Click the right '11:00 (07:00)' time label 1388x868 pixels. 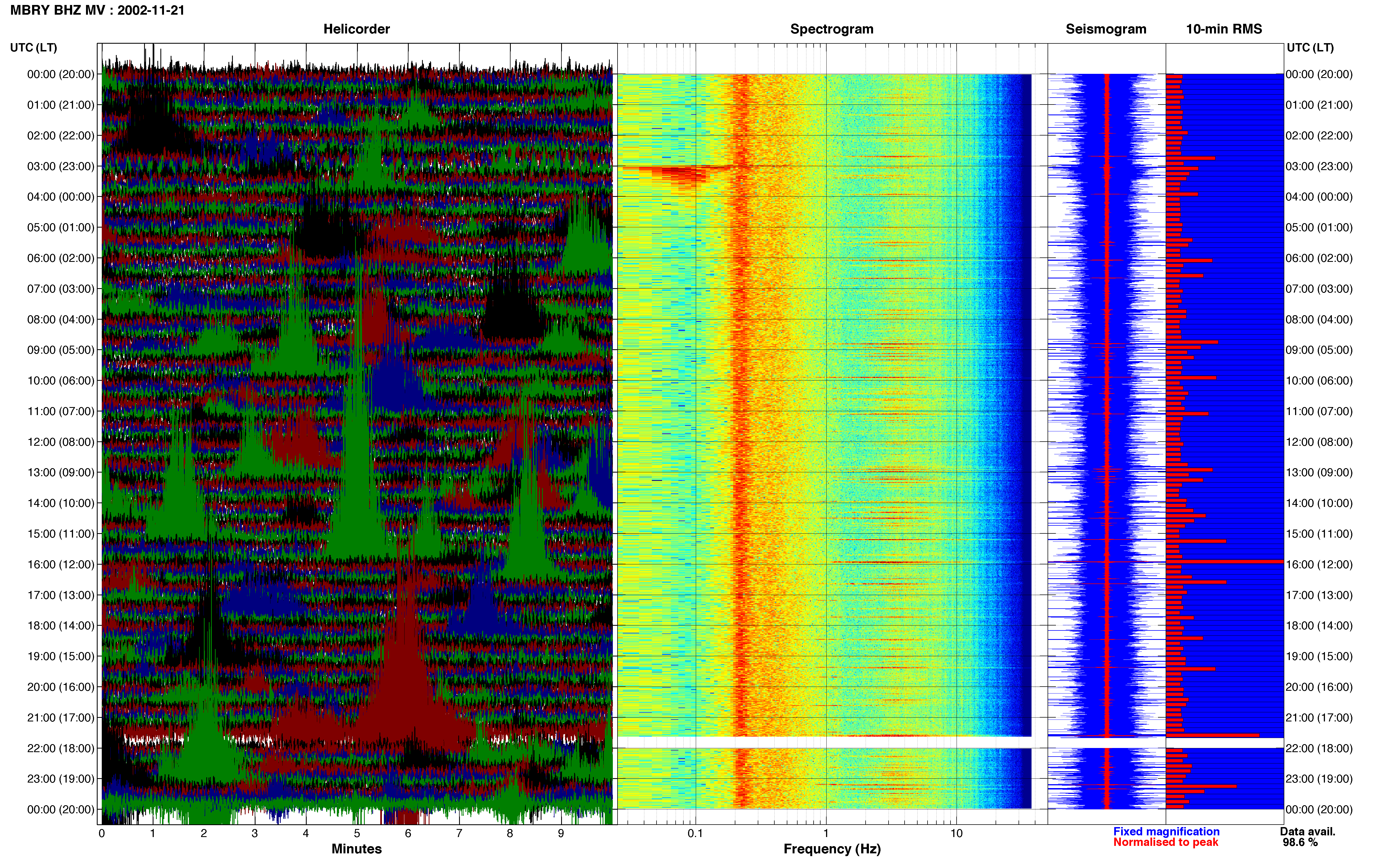(x=1319, y=411)
